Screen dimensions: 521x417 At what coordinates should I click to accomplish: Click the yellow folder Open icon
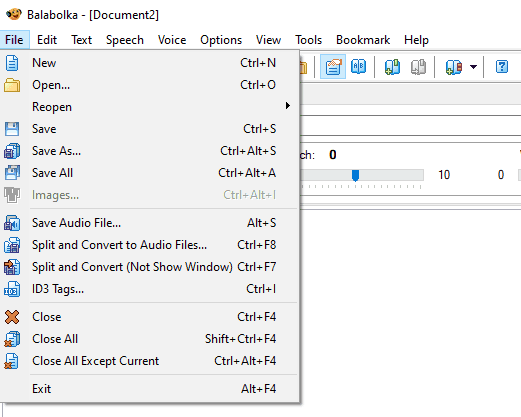12,85
